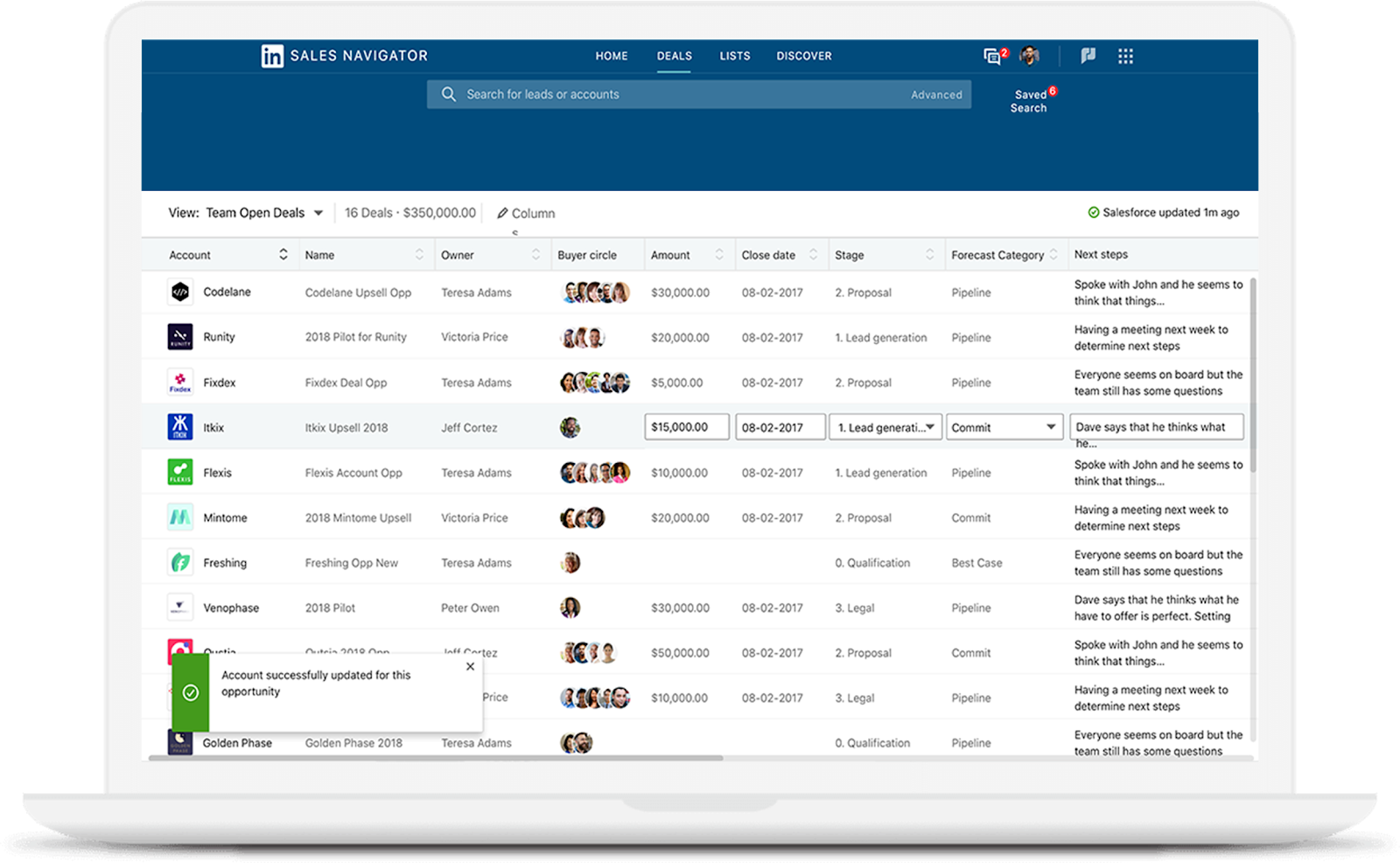This screenshot has height=863, width=1400.
Task: Click the Golden Phase account logo
Action: 180,743
